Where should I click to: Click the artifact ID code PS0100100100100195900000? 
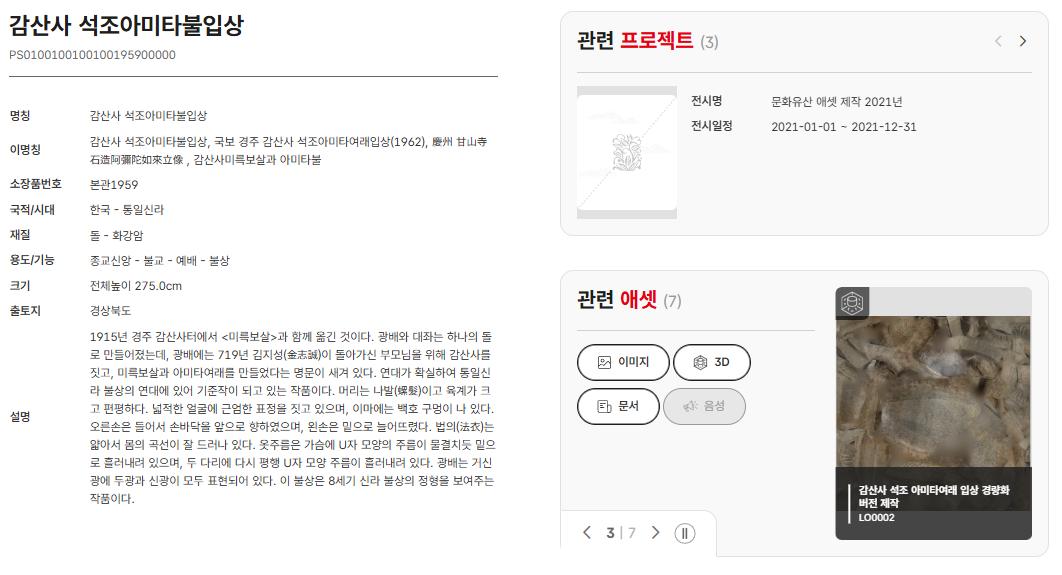(x=92, y=55)
